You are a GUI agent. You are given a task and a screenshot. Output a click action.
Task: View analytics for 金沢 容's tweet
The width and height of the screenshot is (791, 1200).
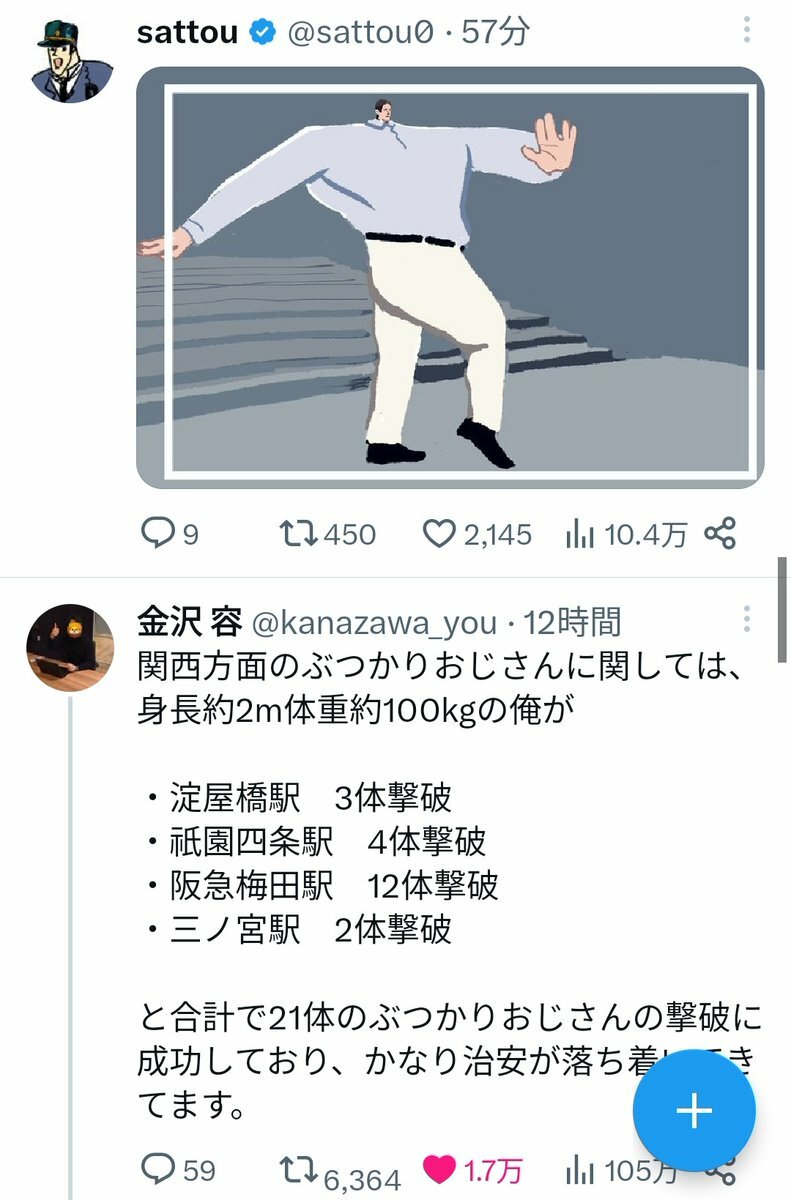[620, 1169]
